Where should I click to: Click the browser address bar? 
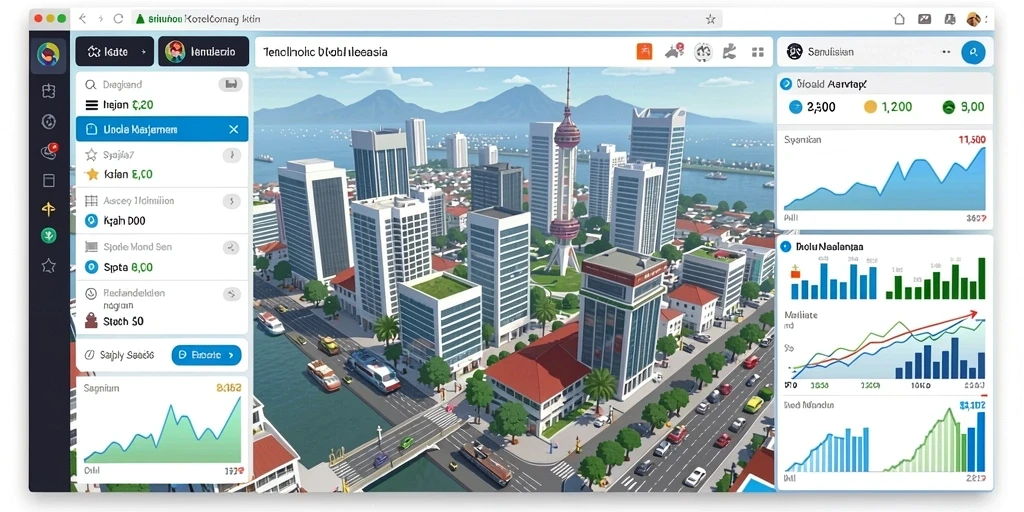[x=427, y=19]
